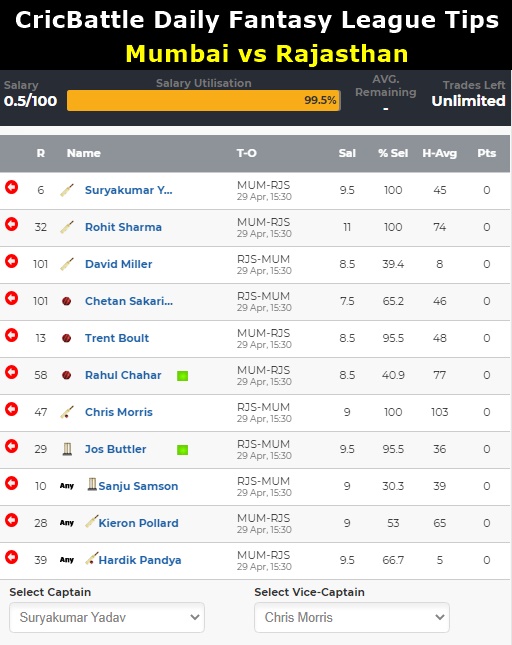This screenshot has width=512, height=645.
Task: Remove Suryakumar Yadav using red arrow icon
Action: [12, 187]
